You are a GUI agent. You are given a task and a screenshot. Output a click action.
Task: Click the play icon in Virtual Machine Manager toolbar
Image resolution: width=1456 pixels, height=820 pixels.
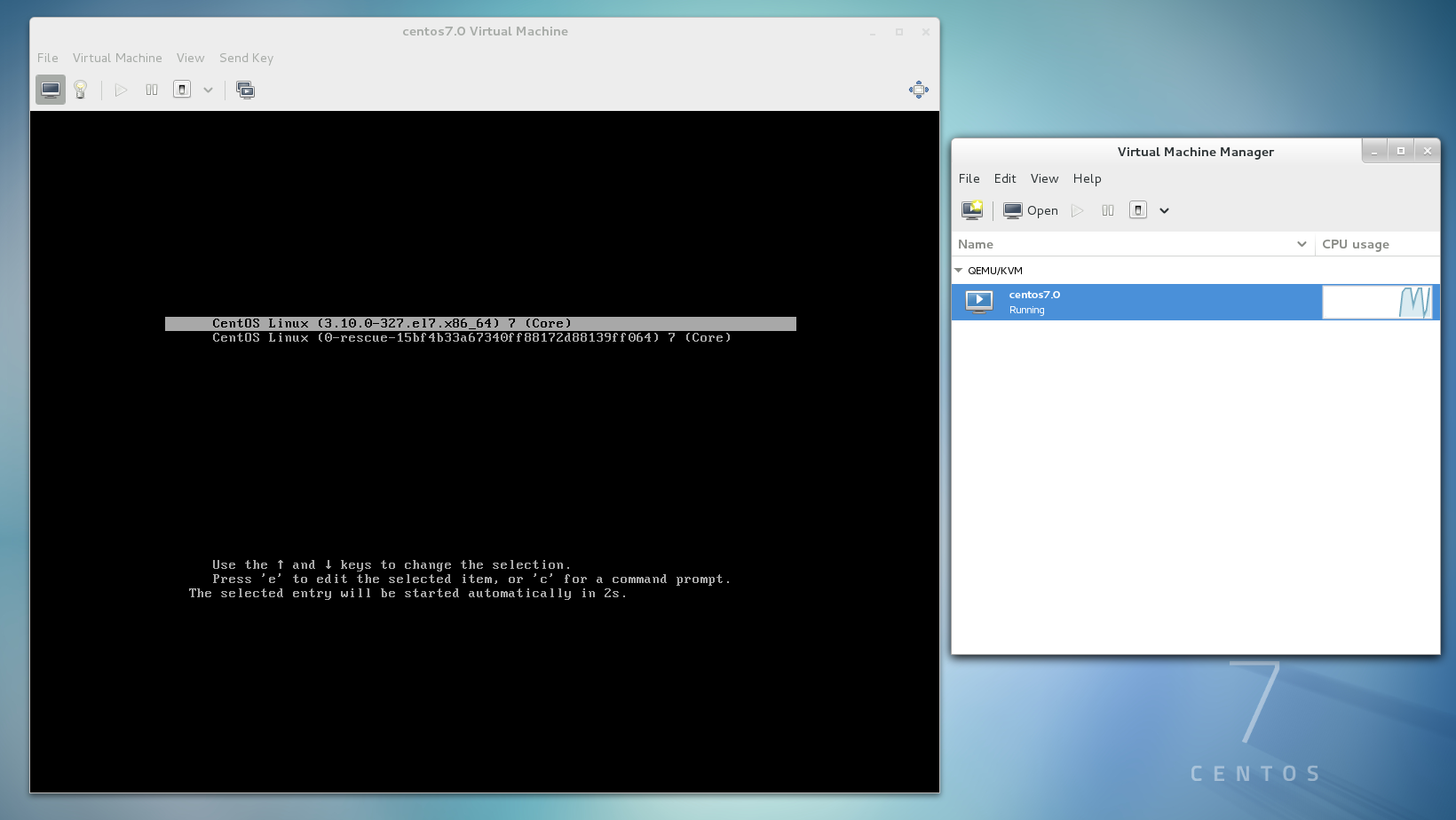point(1078,210)
